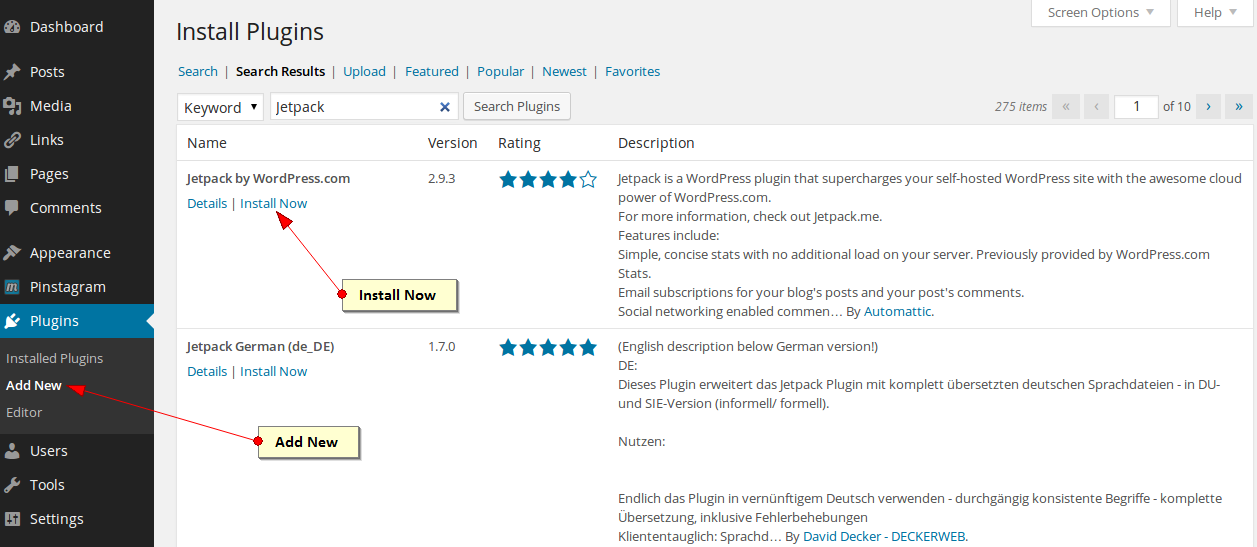Switch to the Popular tab
The height and width of the screenshot is (547, 1257).
click(501, 71)
